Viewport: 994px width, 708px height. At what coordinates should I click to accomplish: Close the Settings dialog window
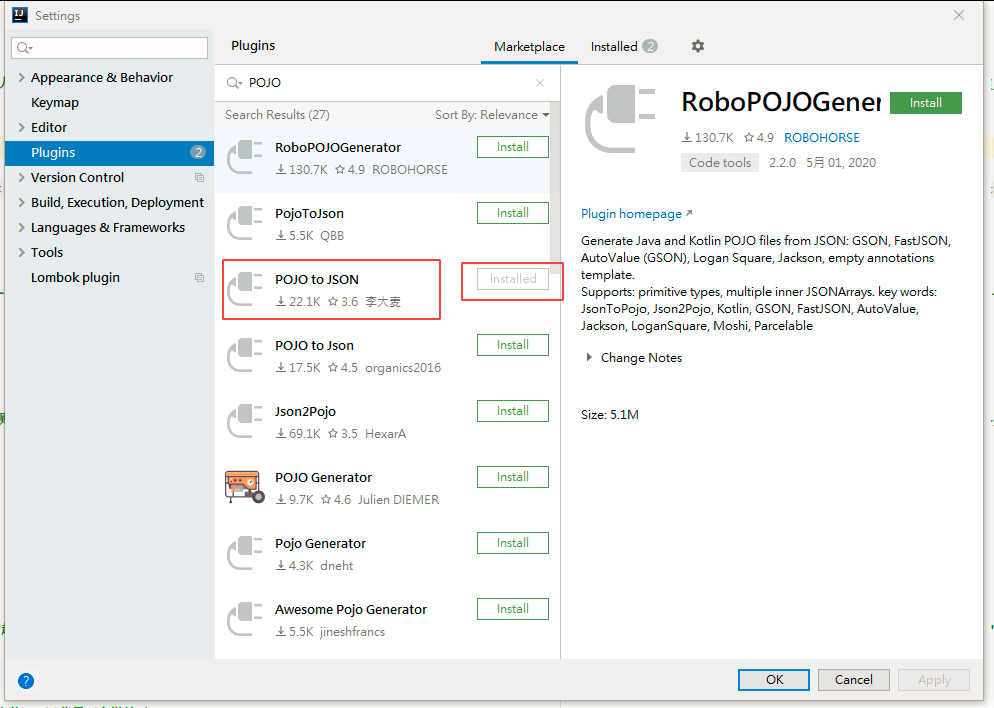[x=959, y=15]
